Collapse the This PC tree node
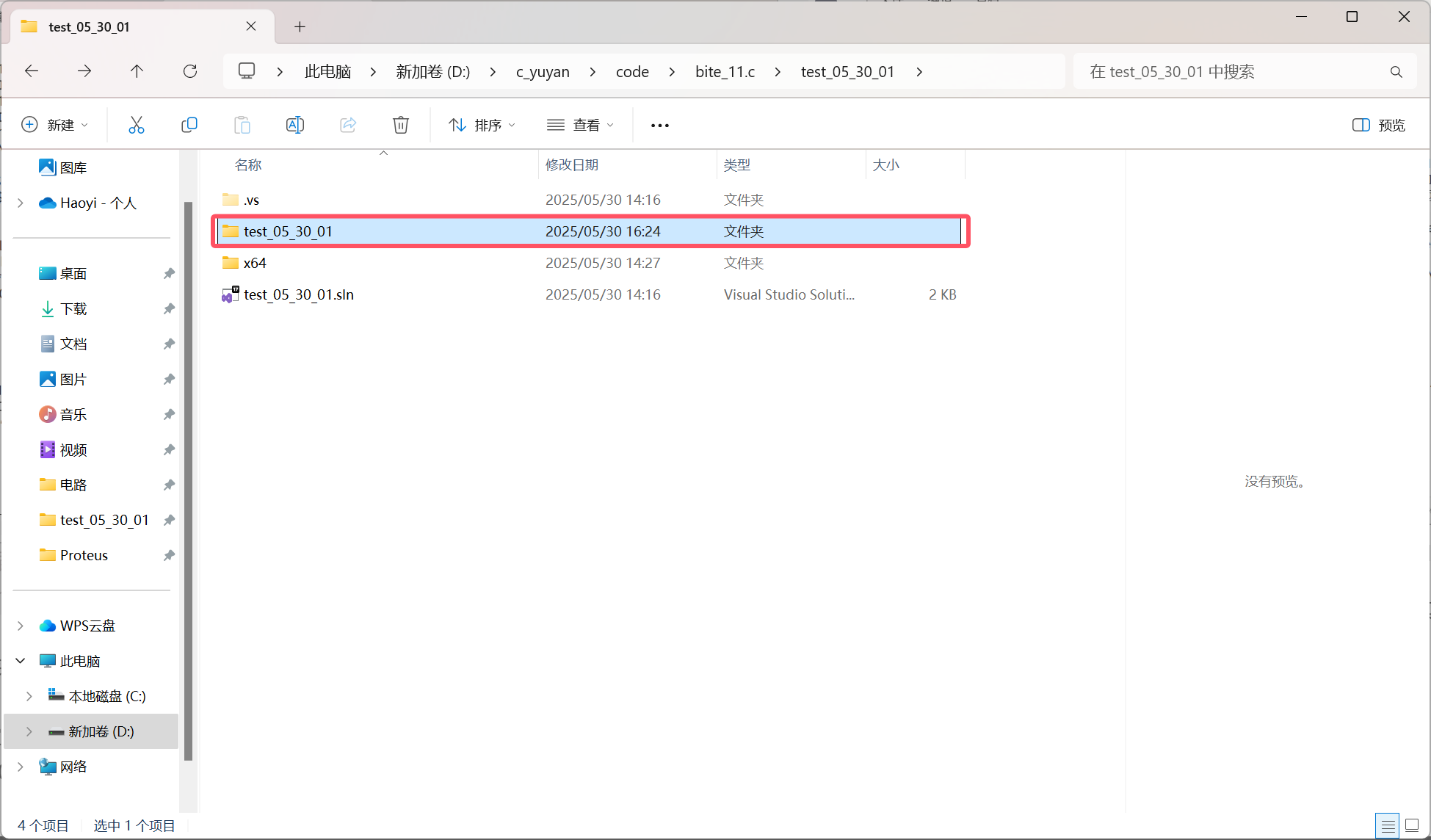The width and height of the screenshot is (1431, 840). 21,661
